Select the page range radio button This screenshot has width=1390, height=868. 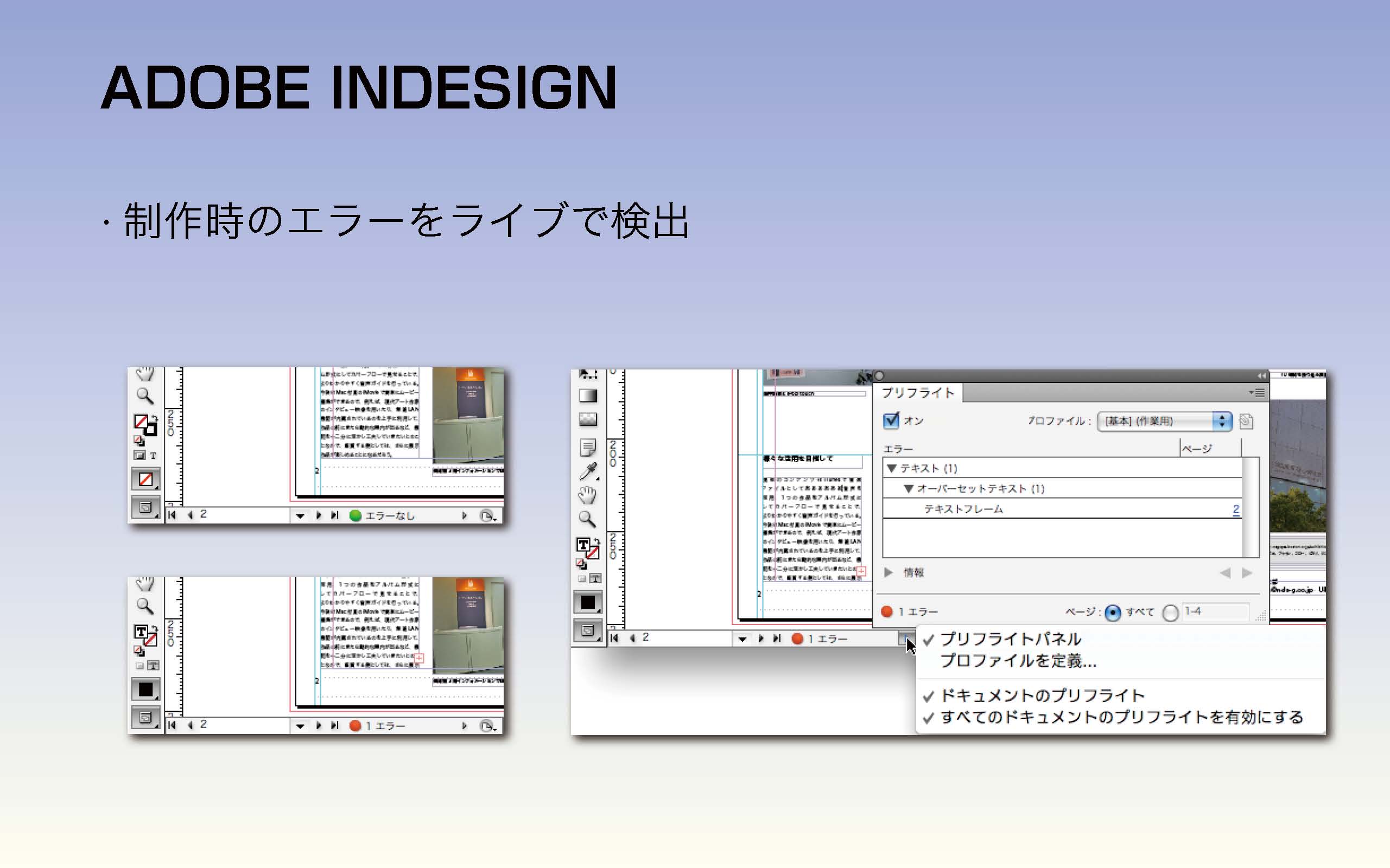click(1170, 612)
